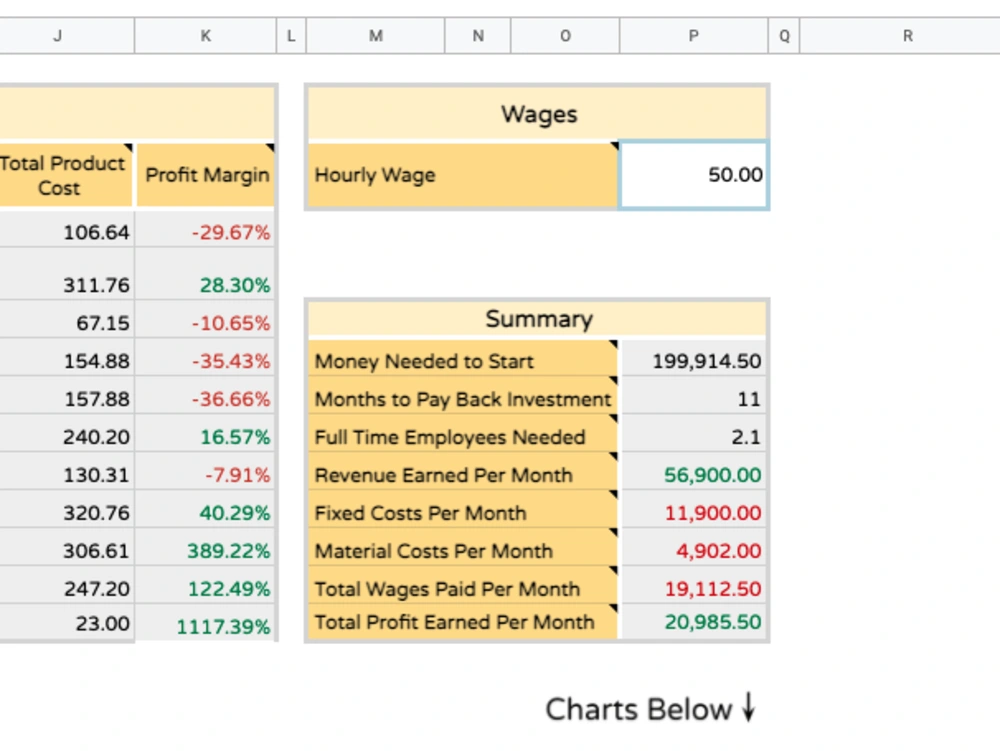Click profit margin cell -36.66%
This screenshot has height=751, width=1000.
pyautogui.click(x=205, y=396)
